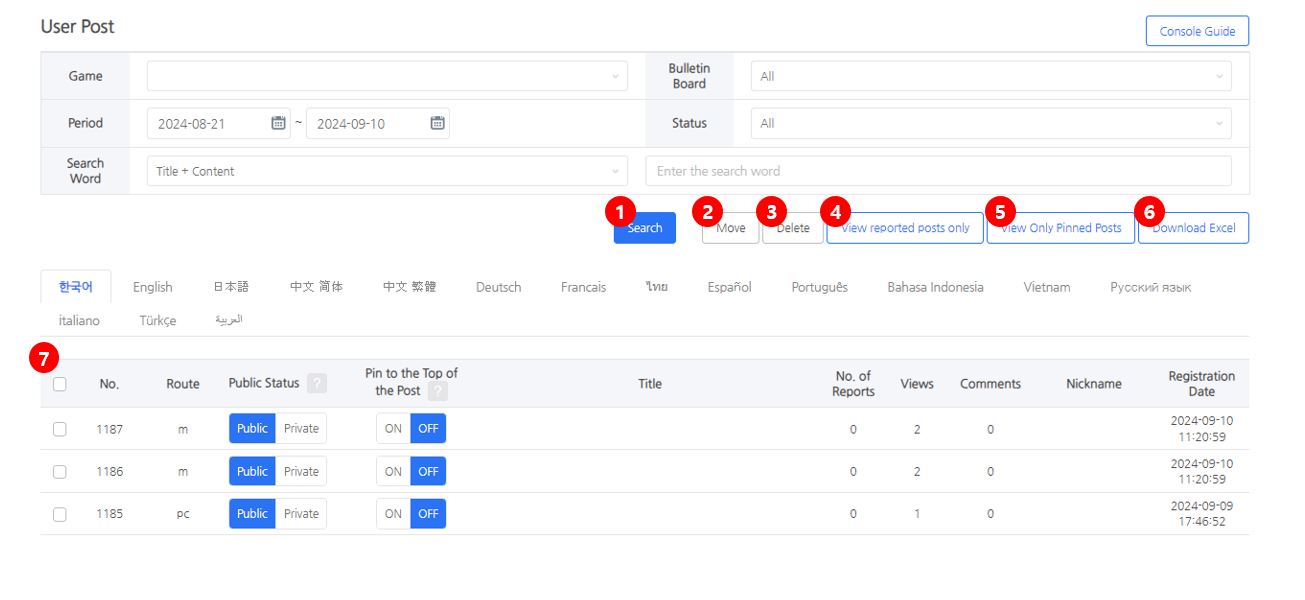Screen dimensions: 1305x600
Task: Switch to the Deutsch language tab
Action: 498,287
